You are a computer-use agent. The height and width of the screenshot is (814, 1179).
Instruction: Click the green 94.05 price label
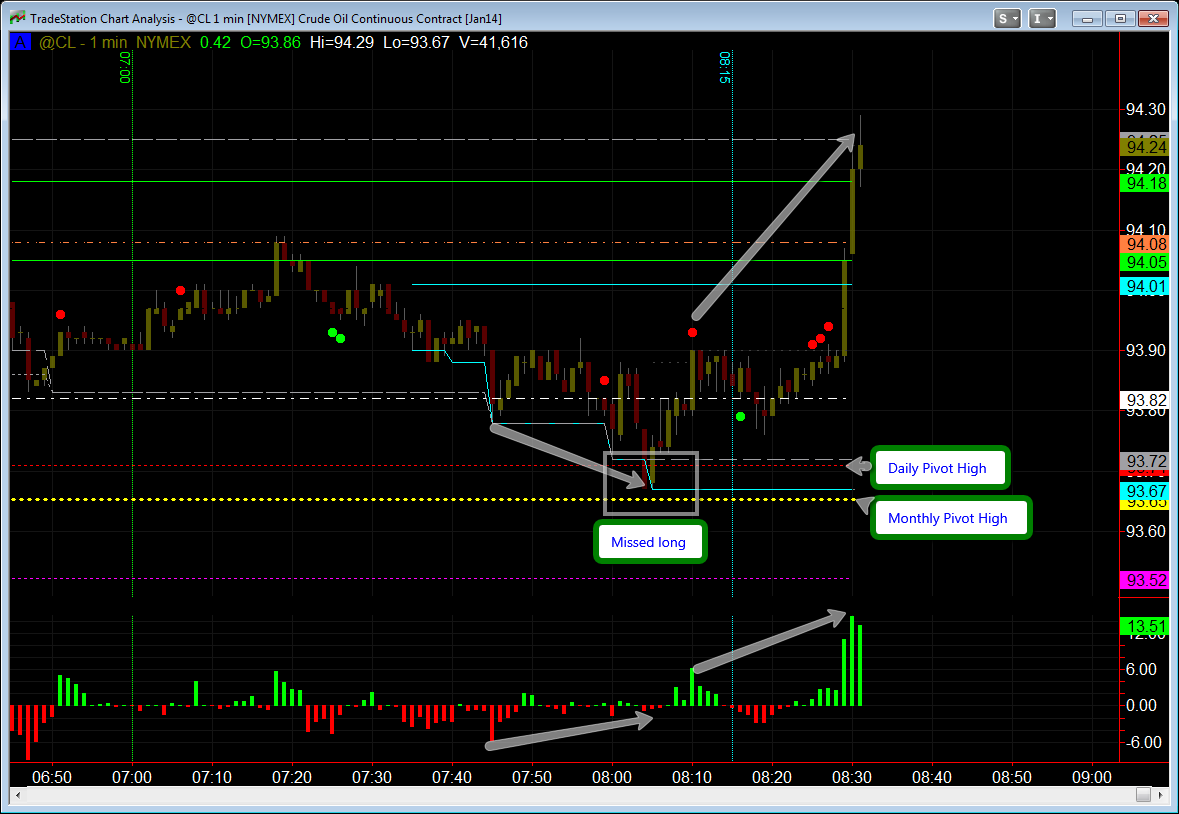tap(1144, 262)
